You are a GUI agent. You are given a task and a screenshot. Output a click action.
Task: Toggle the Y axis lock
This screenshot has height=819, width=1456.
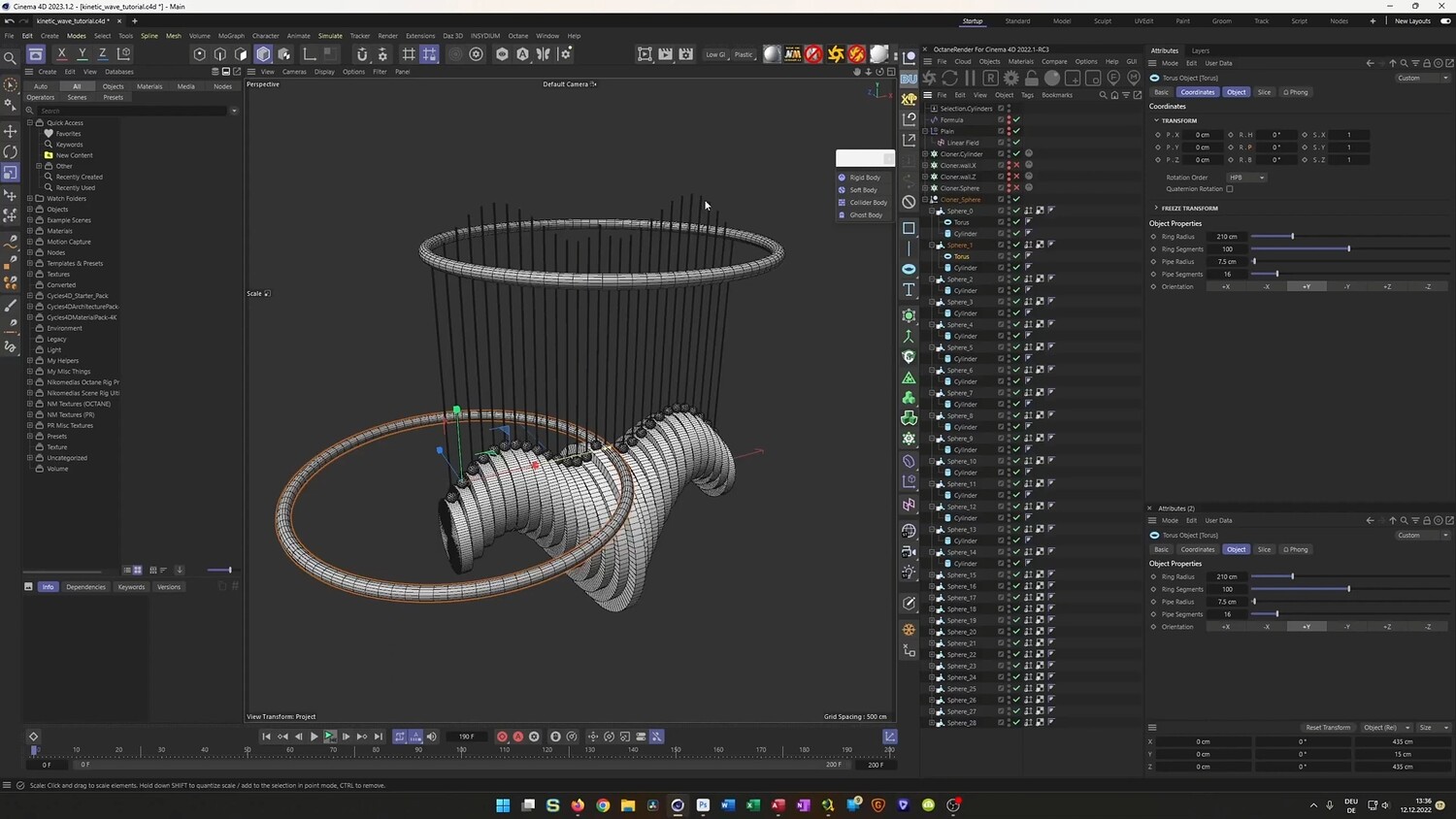(82, 54)
